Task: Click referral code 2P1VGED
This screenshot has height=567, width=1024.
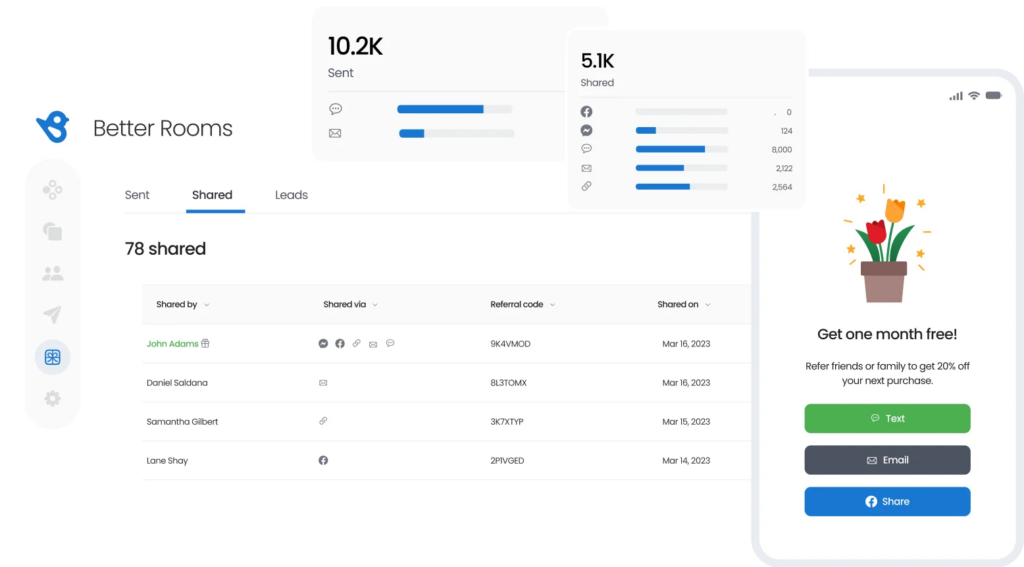Action: [x=507, y=461]
